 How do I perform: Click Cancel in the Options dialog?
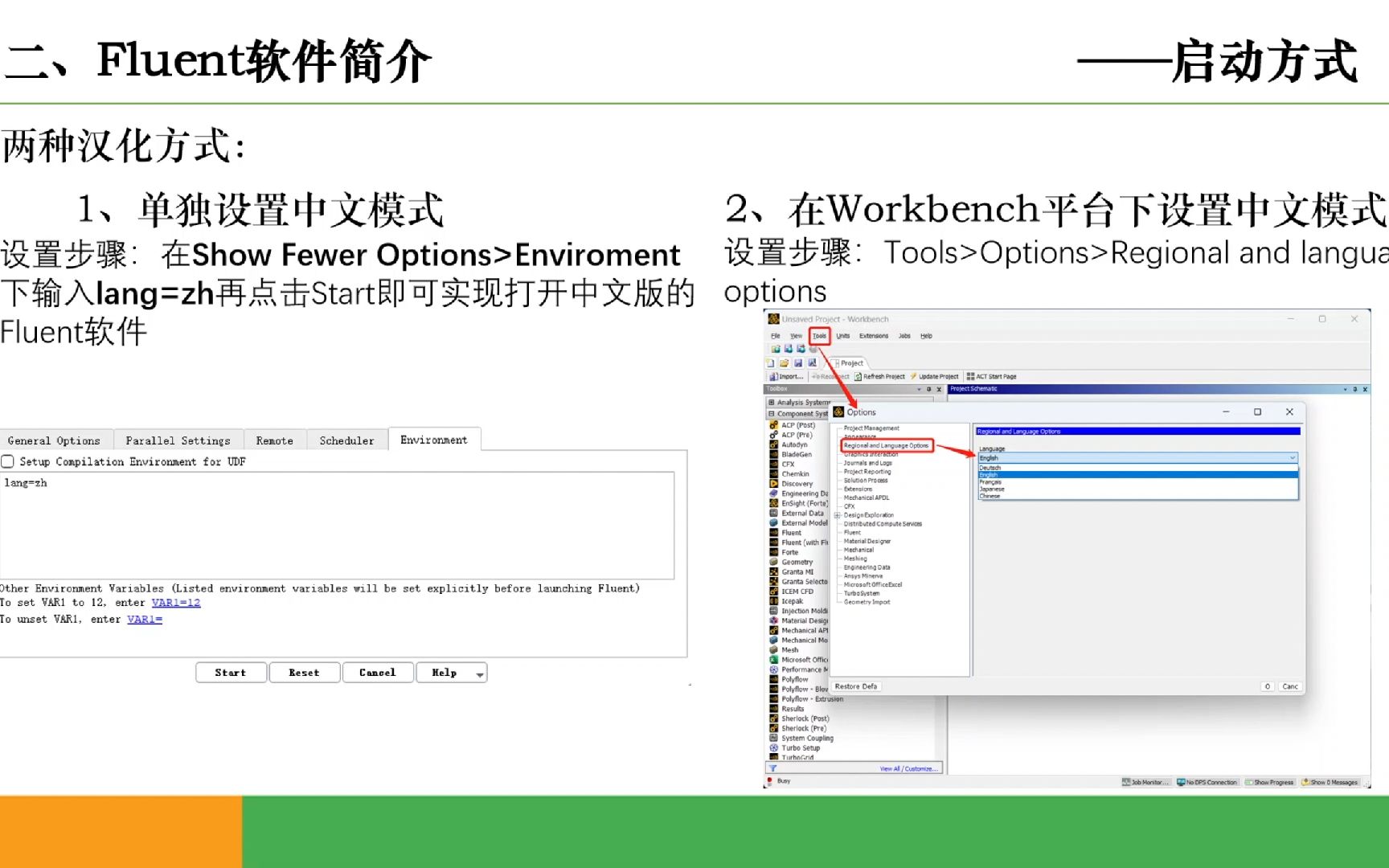(x=1290, y=686)
